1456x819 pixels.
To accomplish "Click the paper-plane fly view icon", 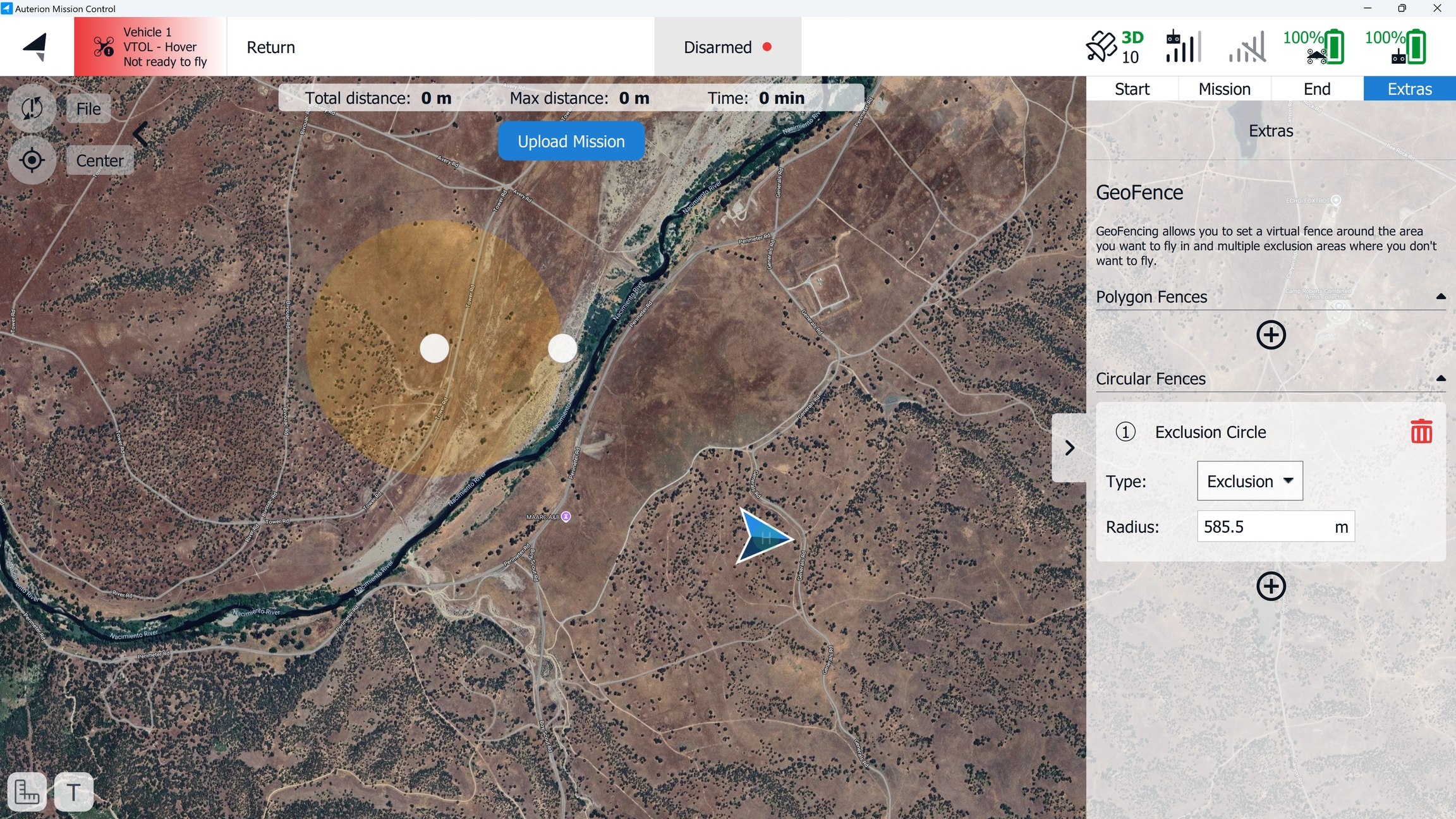I will 36,47.
